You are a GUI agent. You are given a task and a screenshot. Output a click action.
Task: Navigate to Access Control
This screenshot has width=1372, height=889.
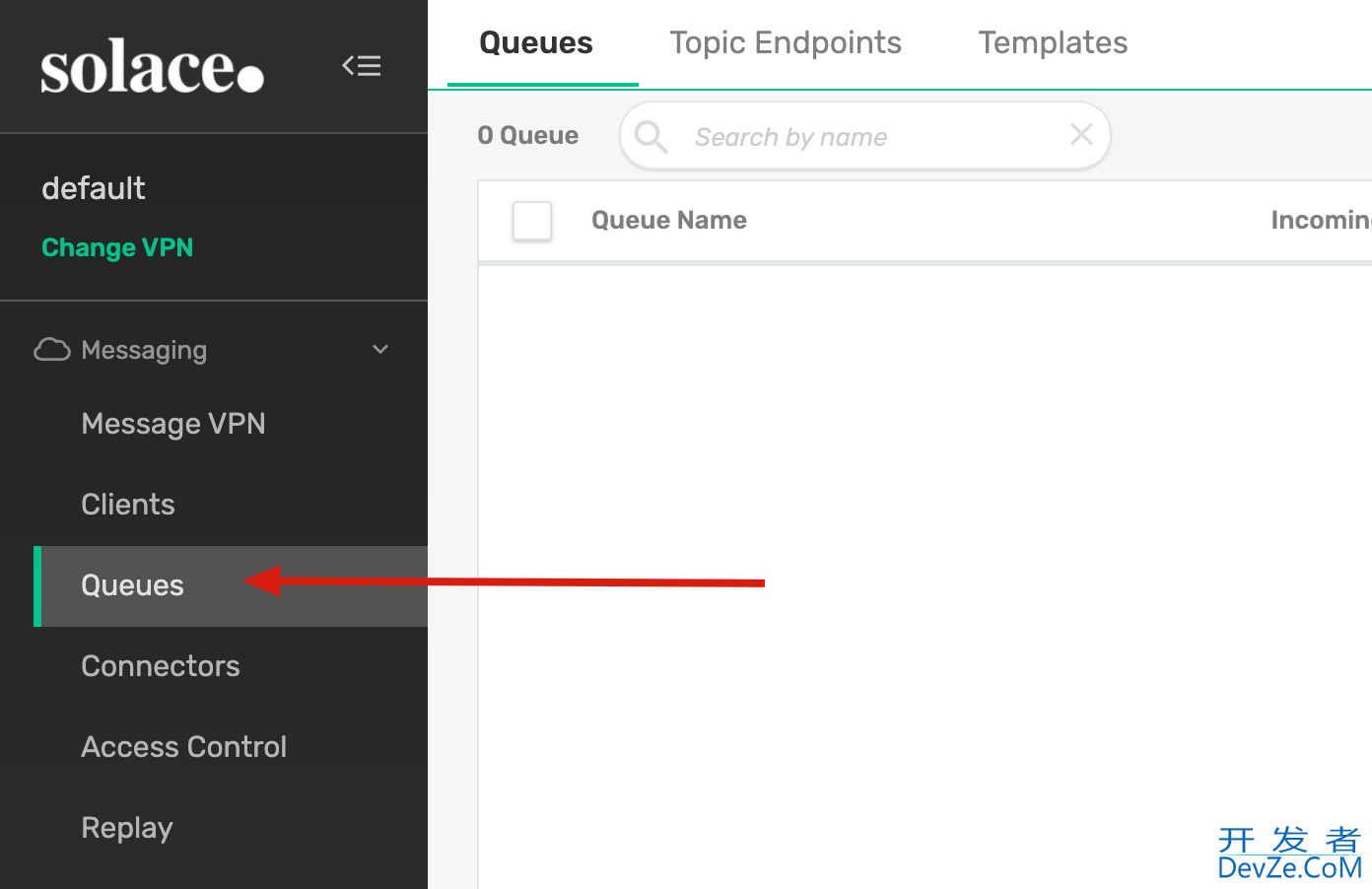[184, 747]
